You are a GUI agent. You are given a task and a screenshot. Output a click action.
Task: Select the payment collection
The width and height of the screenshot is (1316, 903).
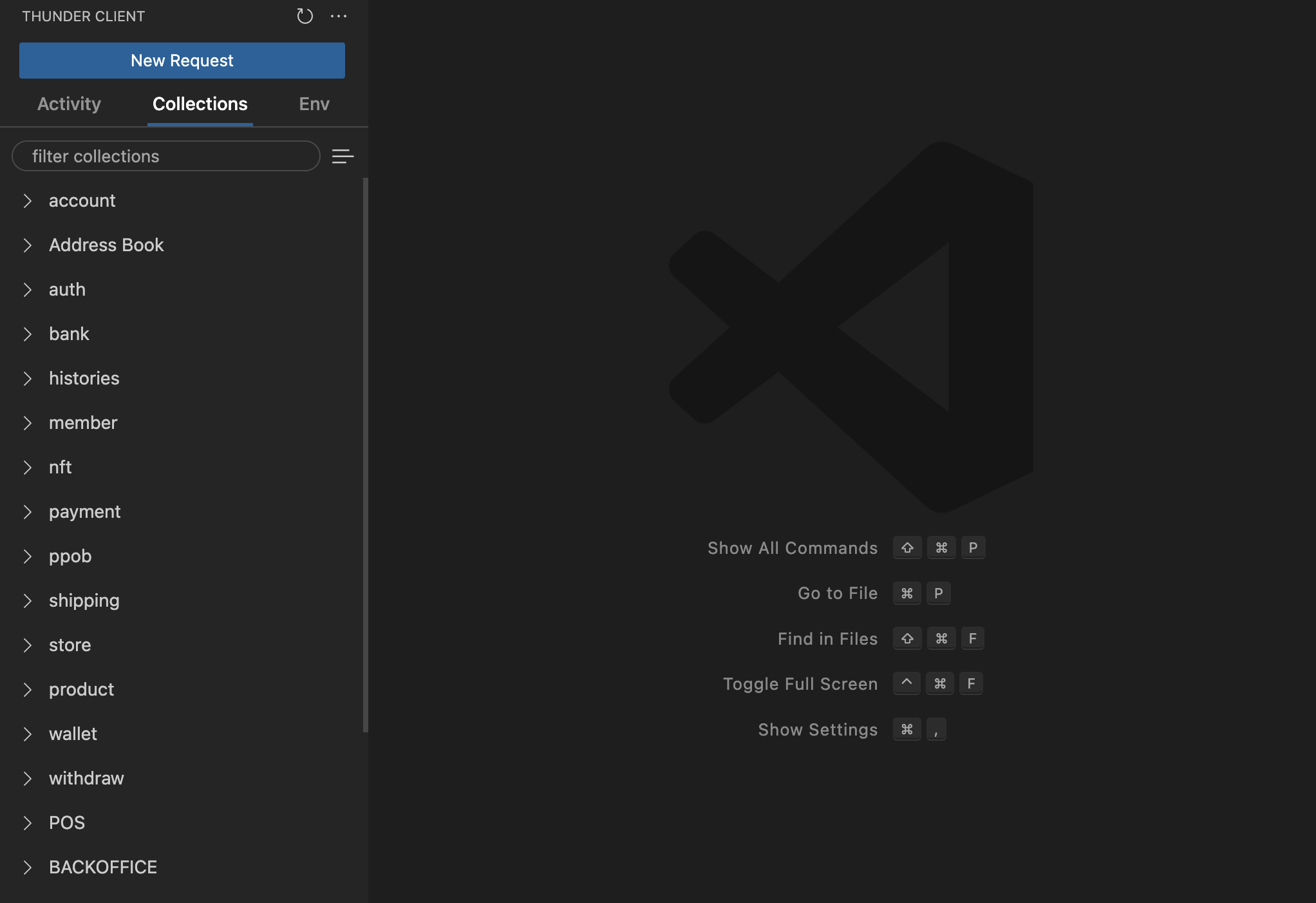point(84,512)
